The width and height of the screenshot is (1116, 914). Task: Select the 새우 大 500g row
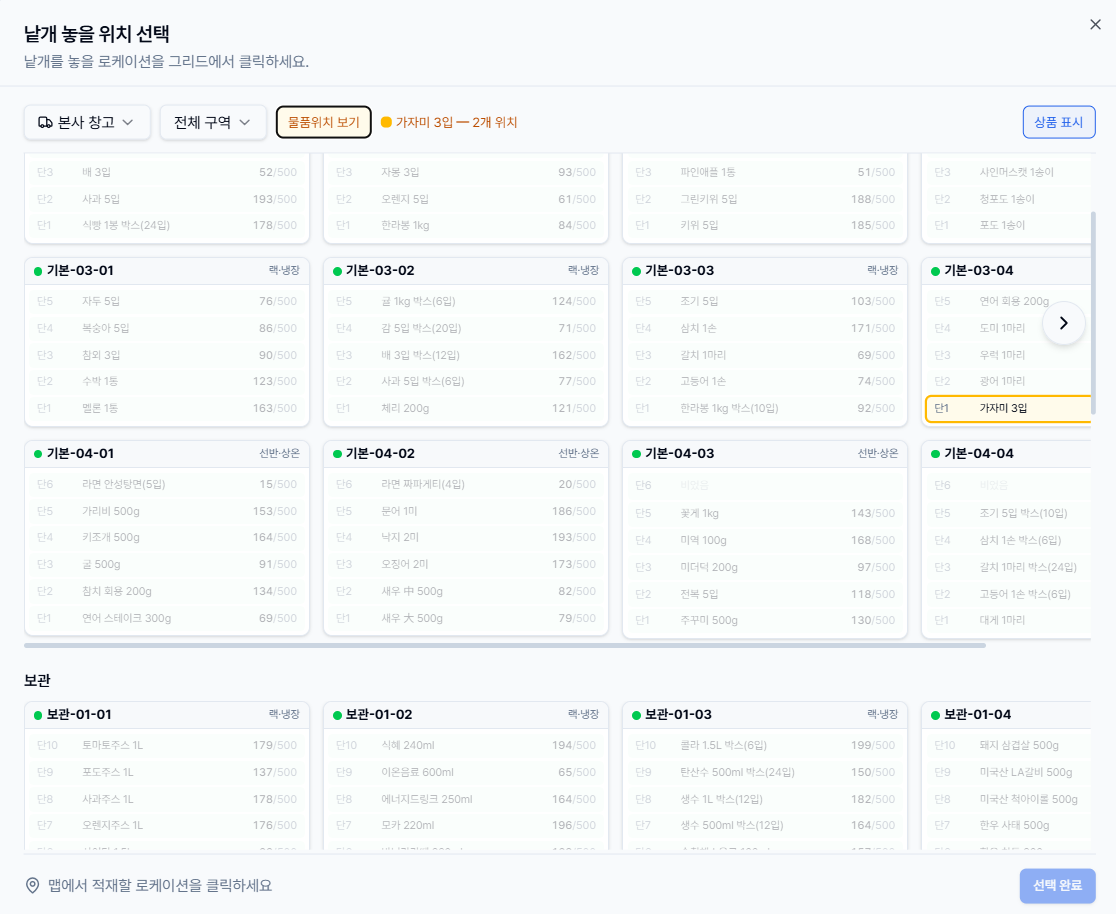coord(465,619)
